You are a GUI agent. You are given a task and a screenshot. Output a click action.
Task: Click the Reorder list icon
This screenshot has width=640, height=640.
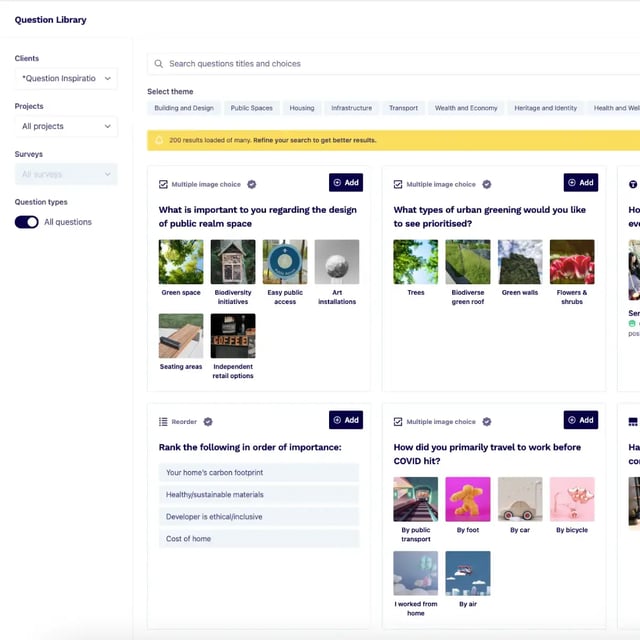pyautogui.click(x=164, y=422)
